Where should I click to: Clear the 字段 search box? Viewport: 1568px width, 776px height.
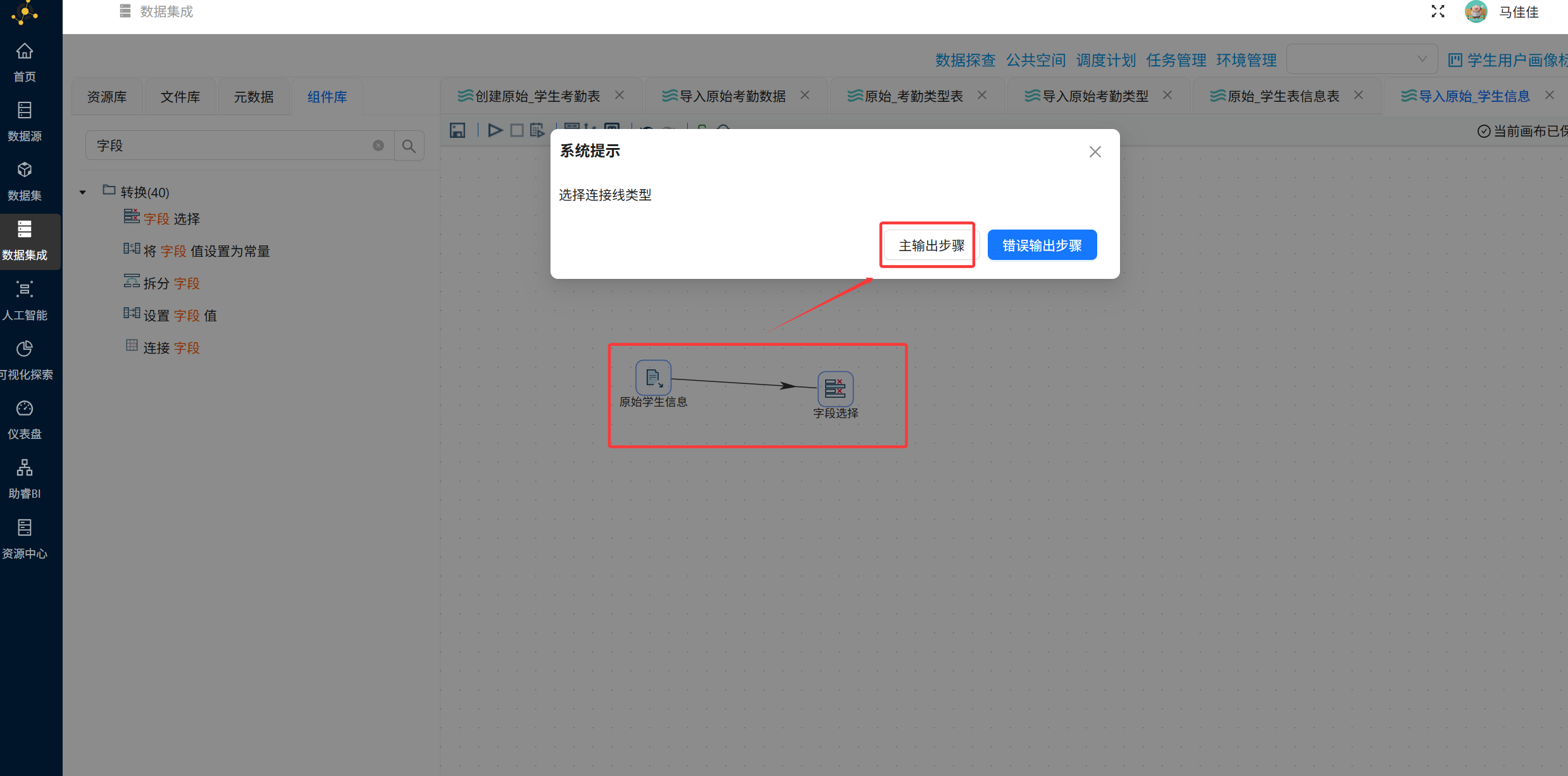pos(378,145)
